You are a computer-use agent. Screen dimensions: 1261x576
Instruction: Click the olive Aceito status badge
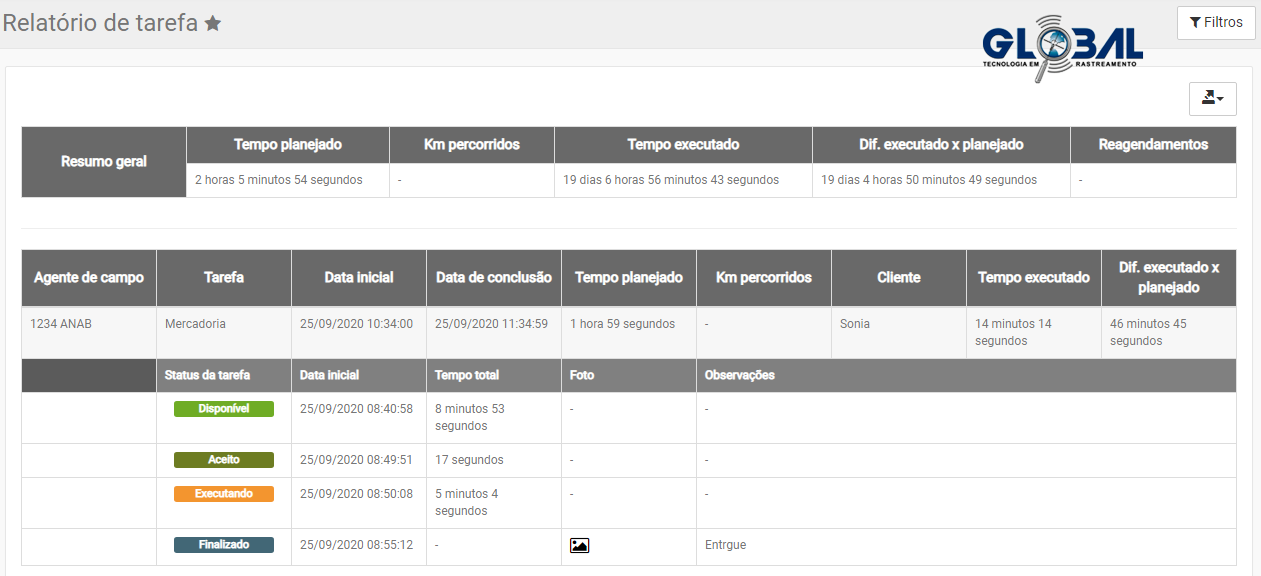tap(224, 460)
